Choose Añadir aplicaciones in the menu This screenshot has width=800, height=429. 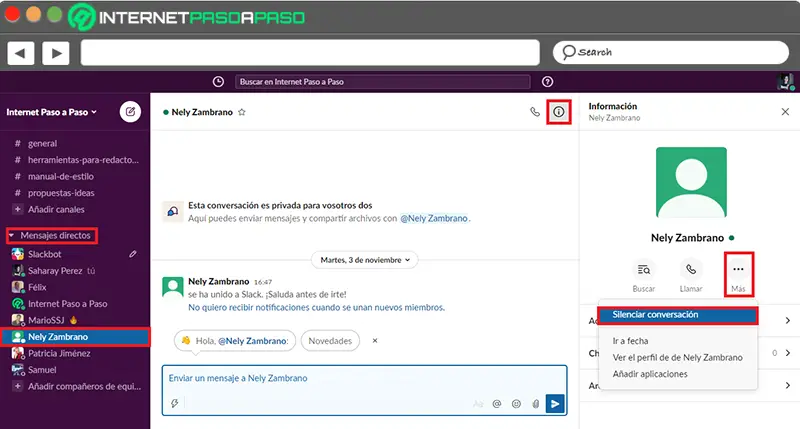click(x=650, y=374)
